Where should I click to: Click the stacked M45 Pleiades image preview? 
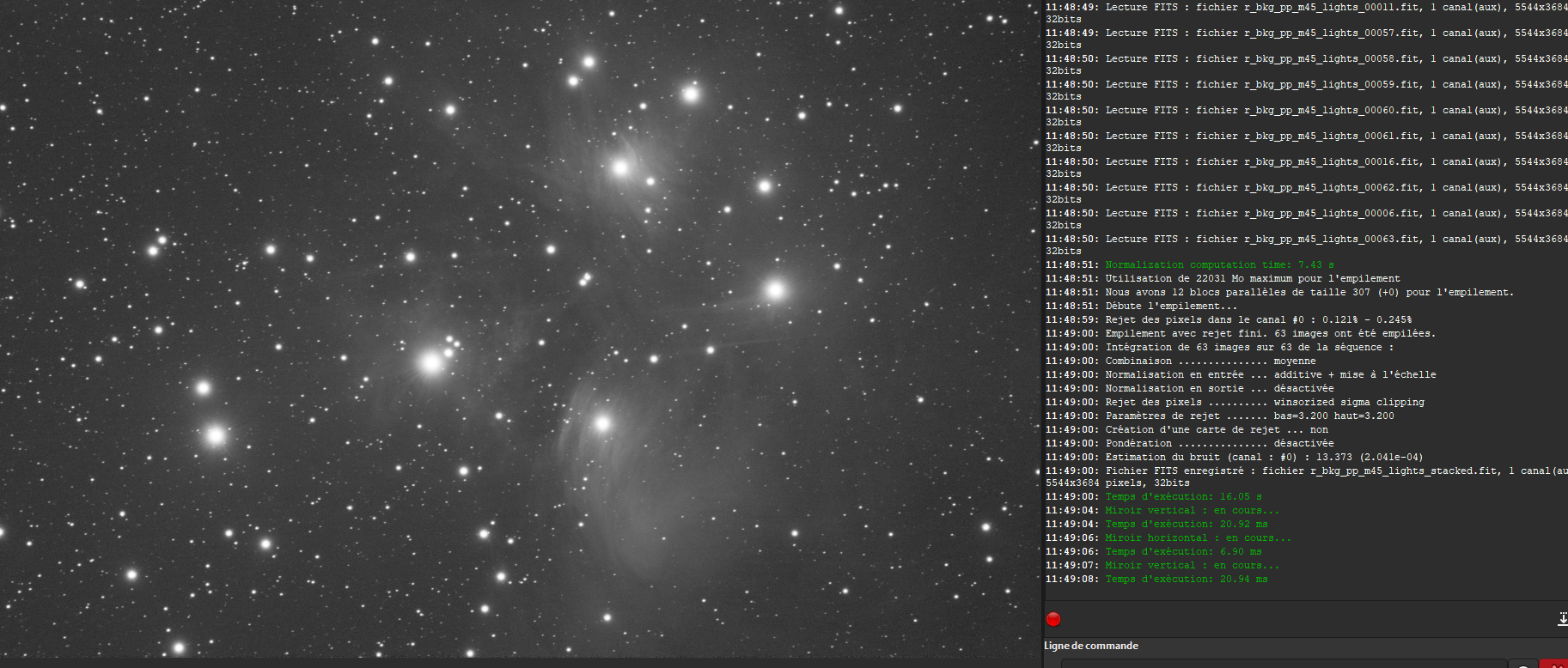click(x=520, y=329)
